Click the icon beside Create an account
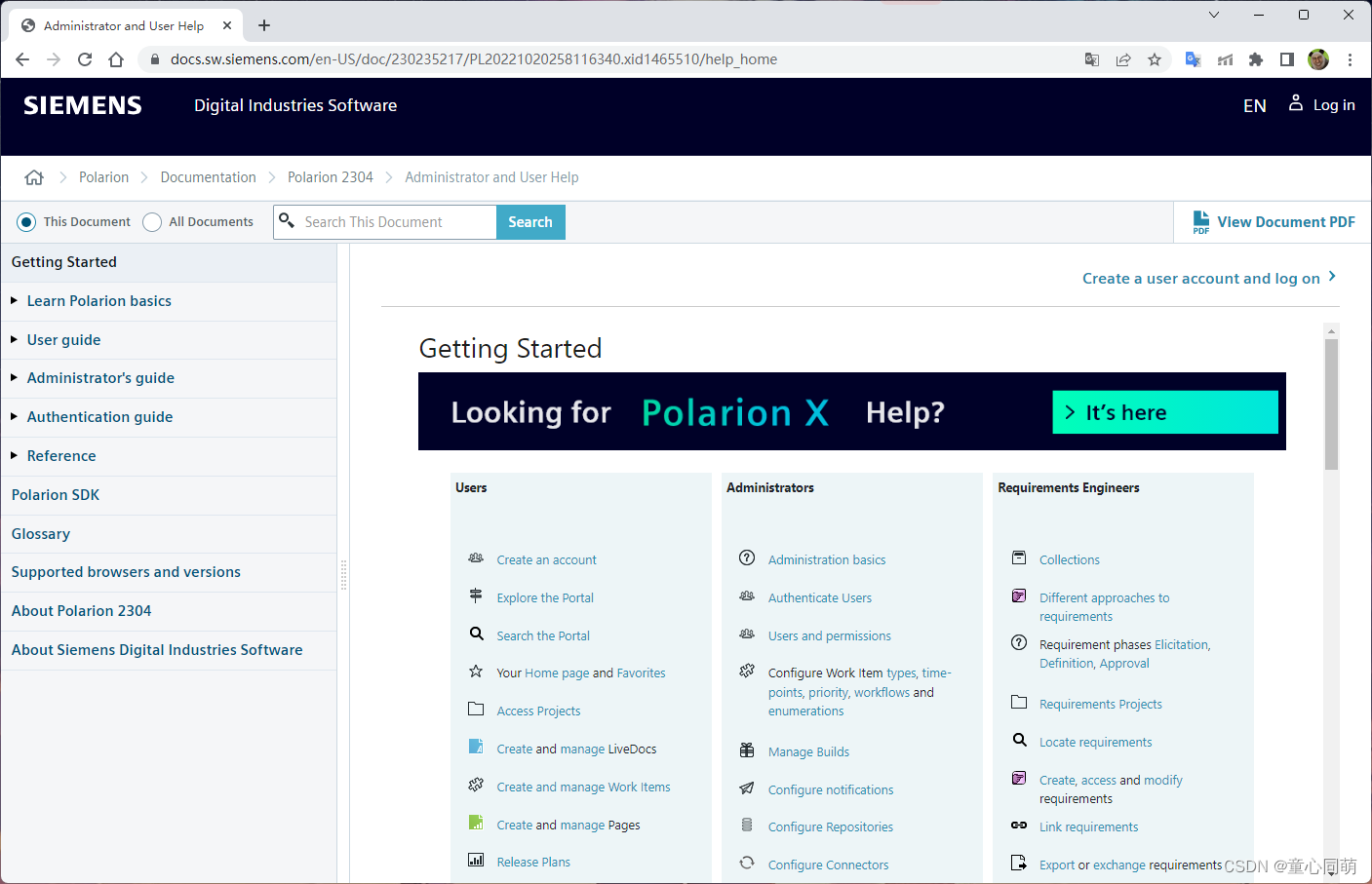1372x884 pixels. pos(476,558)
